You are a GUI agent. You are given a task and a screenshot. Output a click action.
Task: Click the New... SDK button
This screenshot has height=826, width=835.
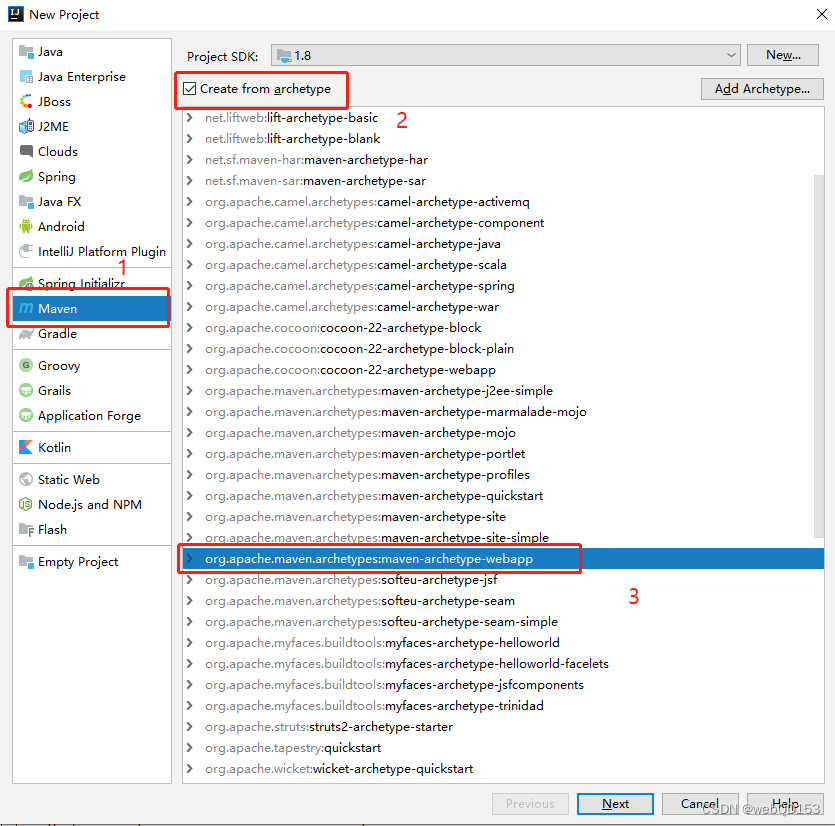[x=782, y=55]
